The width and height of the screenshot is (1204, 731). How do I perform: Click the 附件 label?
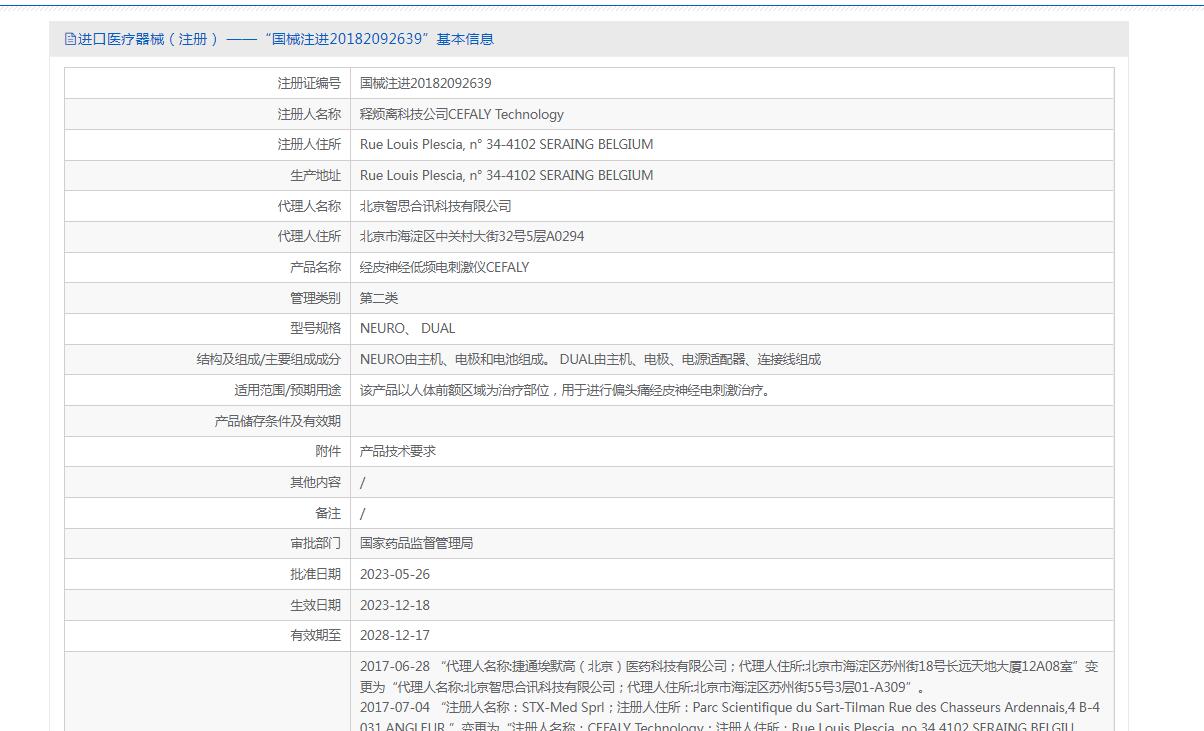pyautogui.click(x=328, y=451)
